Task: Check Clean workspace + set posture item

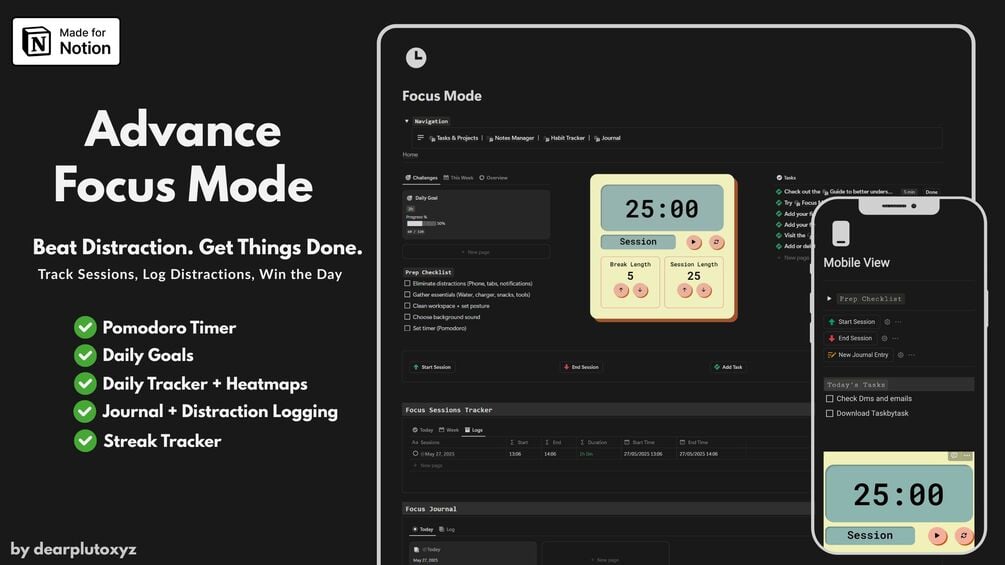Action: pyautogui.click(x=407, y=306)
